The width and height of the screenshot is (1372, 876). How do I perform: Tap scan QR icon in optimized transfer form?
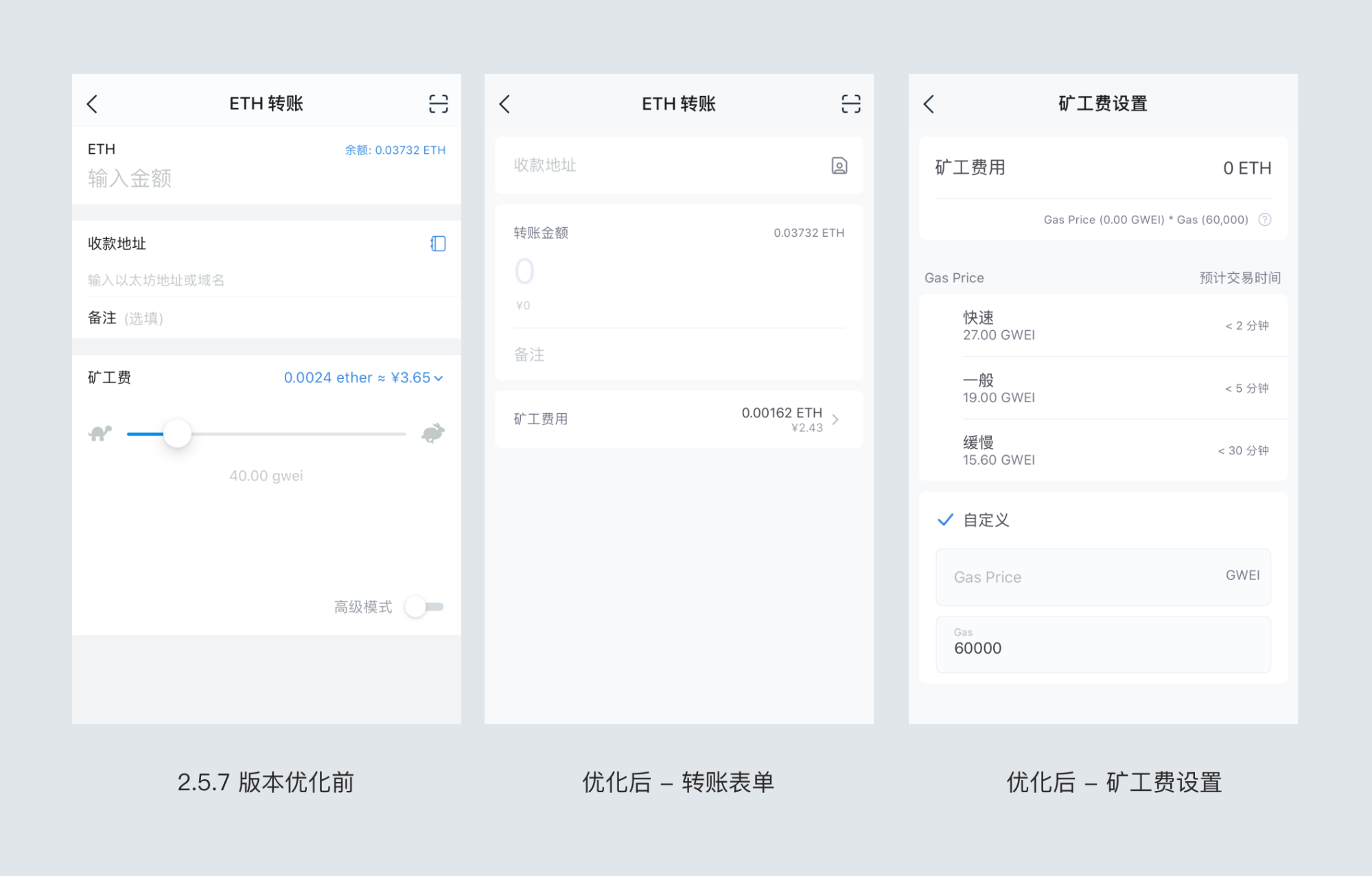coord(851,104)
